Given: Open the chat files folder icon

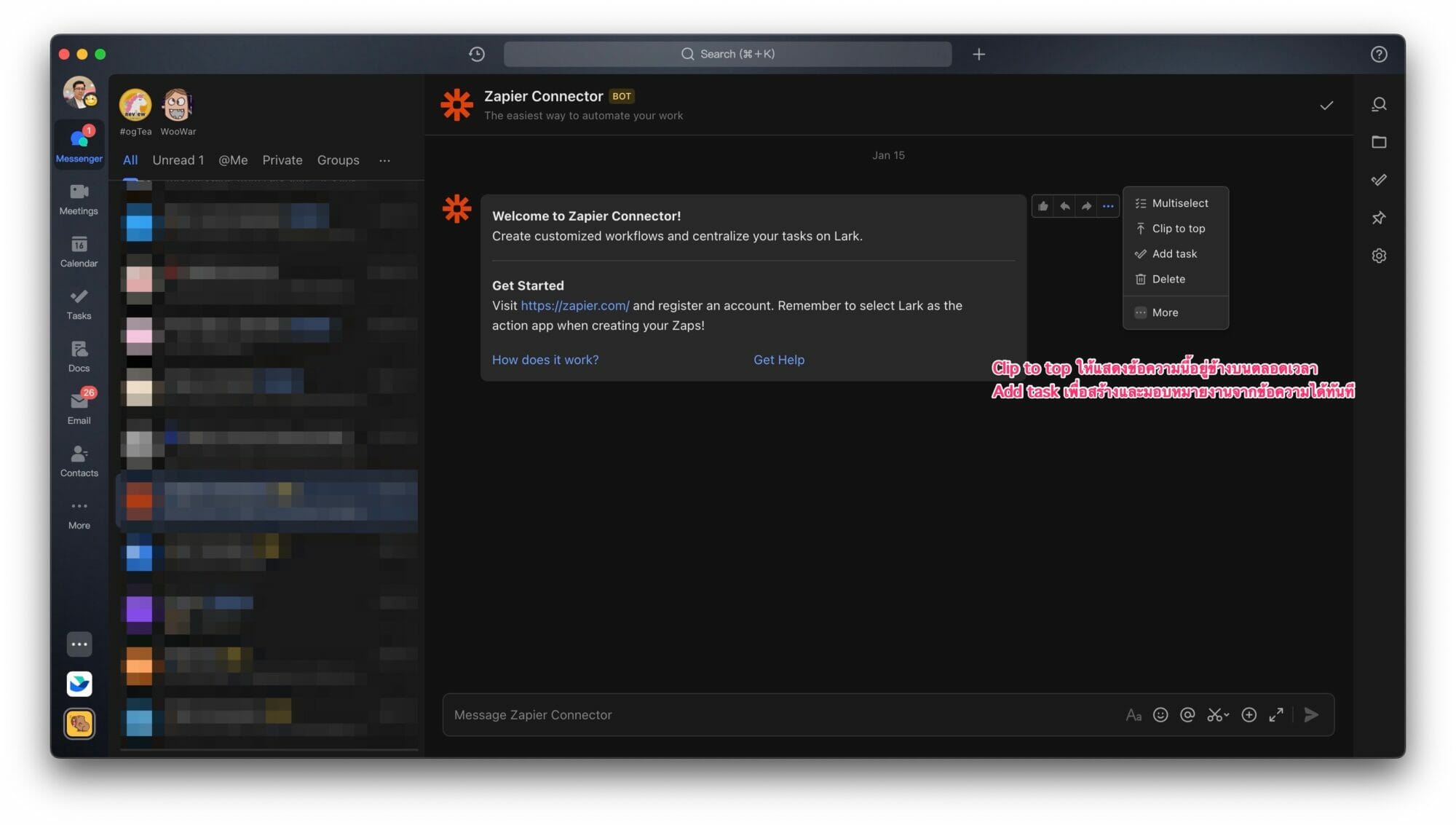Looking at the screenshot, I should 1379,142.
